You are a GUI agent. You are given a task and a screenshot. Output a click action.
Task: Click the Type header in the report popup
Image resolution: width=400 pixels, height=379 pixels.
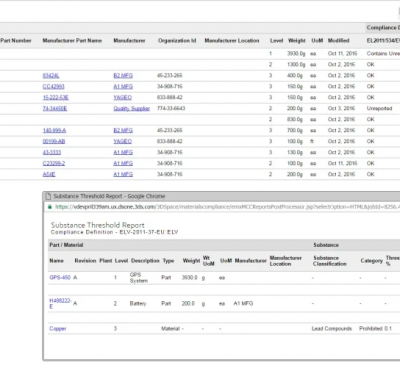168,261
